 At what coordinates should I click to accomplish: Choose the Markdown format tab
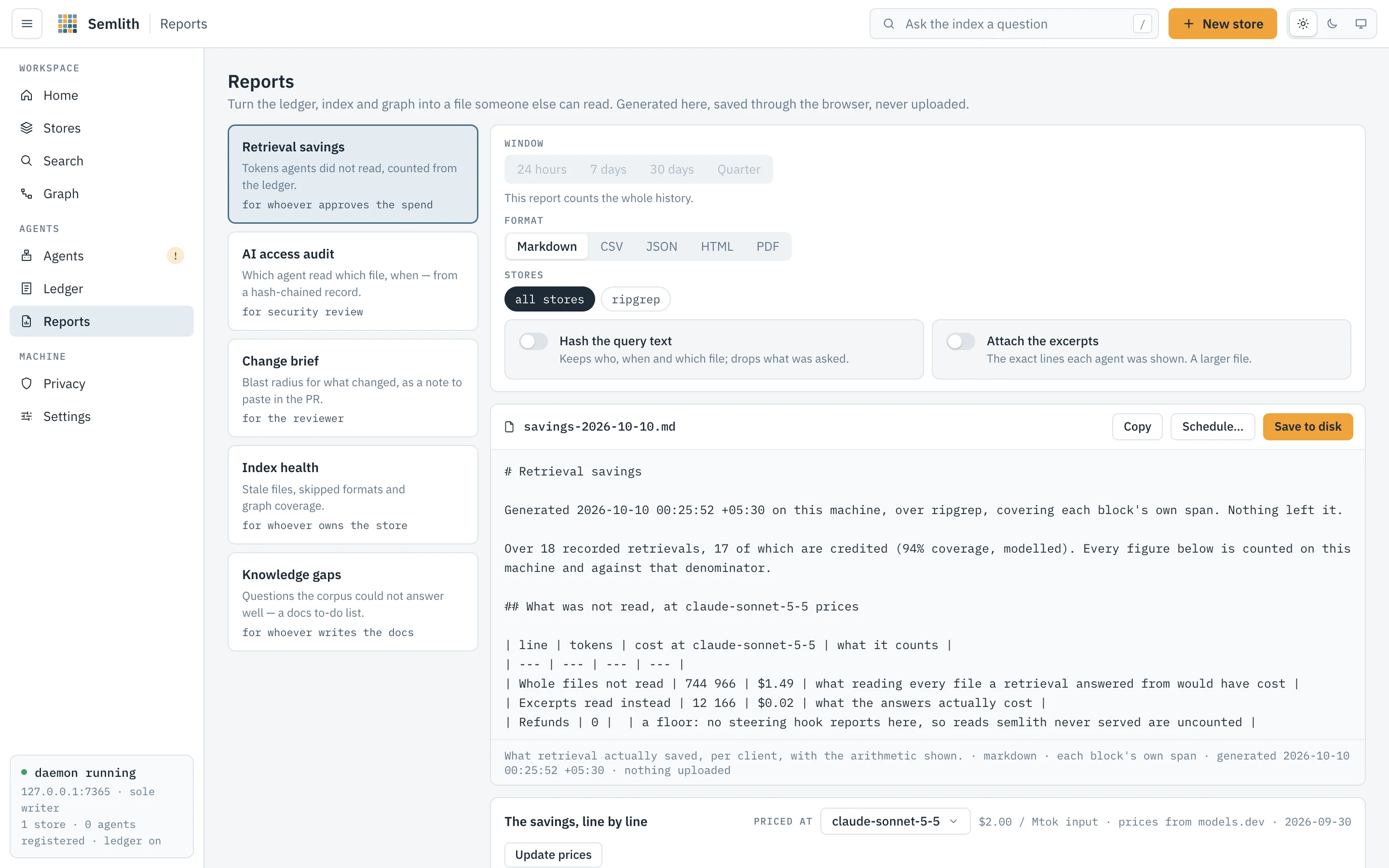click(x=546, y=246)
